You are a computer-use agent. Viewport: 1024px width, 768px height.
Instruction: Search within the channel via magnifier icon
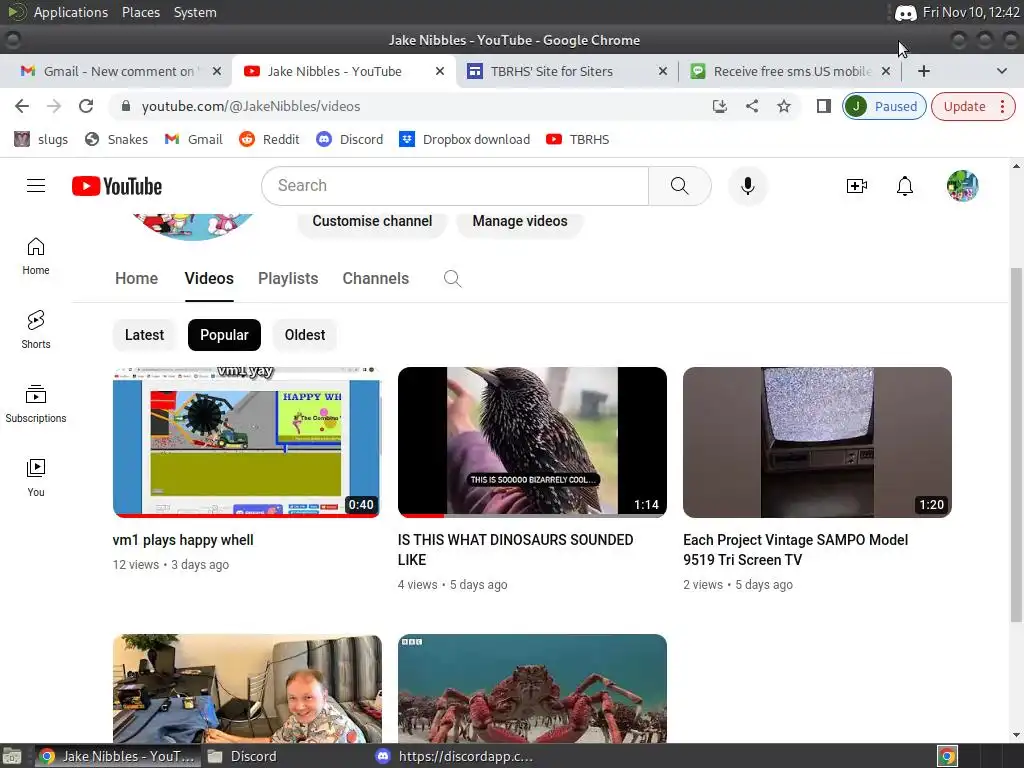[x=453, y=279]
